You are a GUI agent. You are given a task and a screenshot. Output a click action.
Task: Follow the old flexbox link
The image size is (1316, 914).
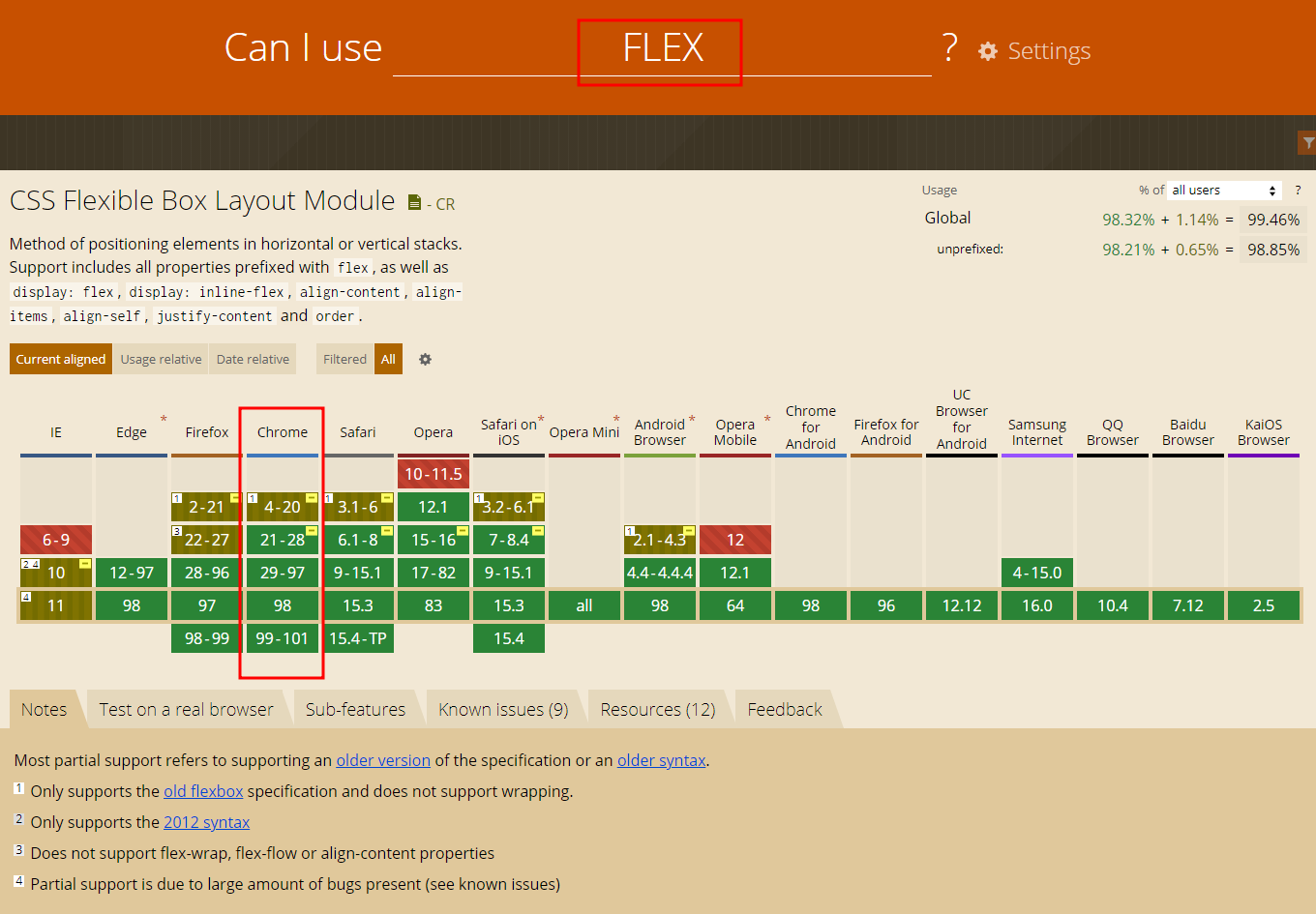[203, 791]
